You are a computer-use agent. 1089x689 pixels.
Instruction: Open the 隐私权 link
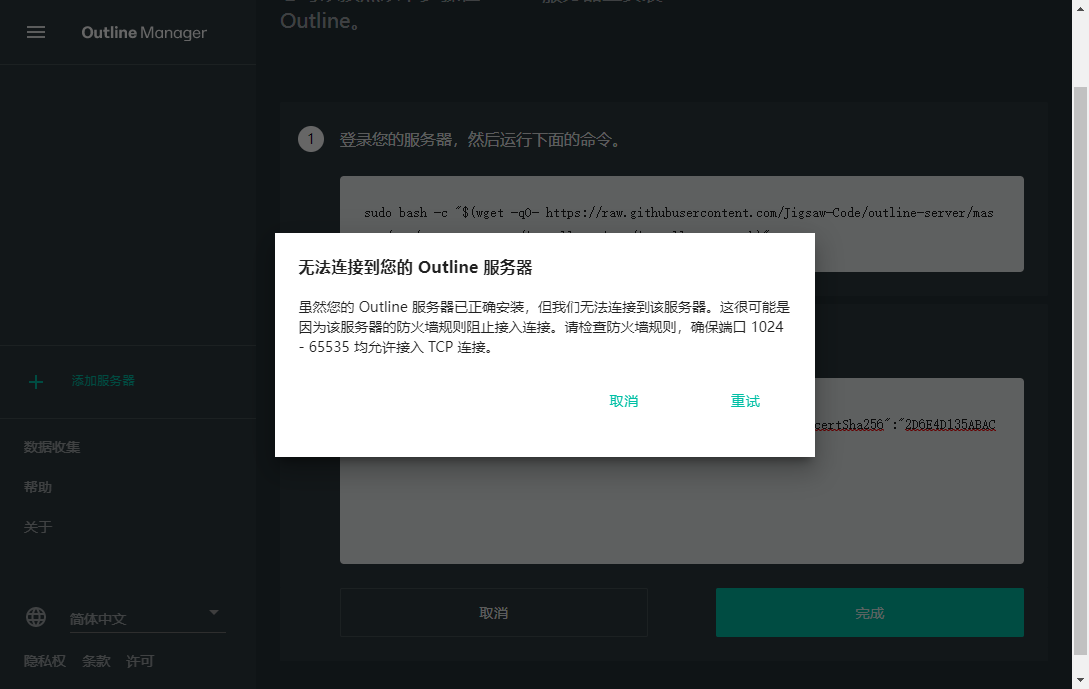pos(44,661)
